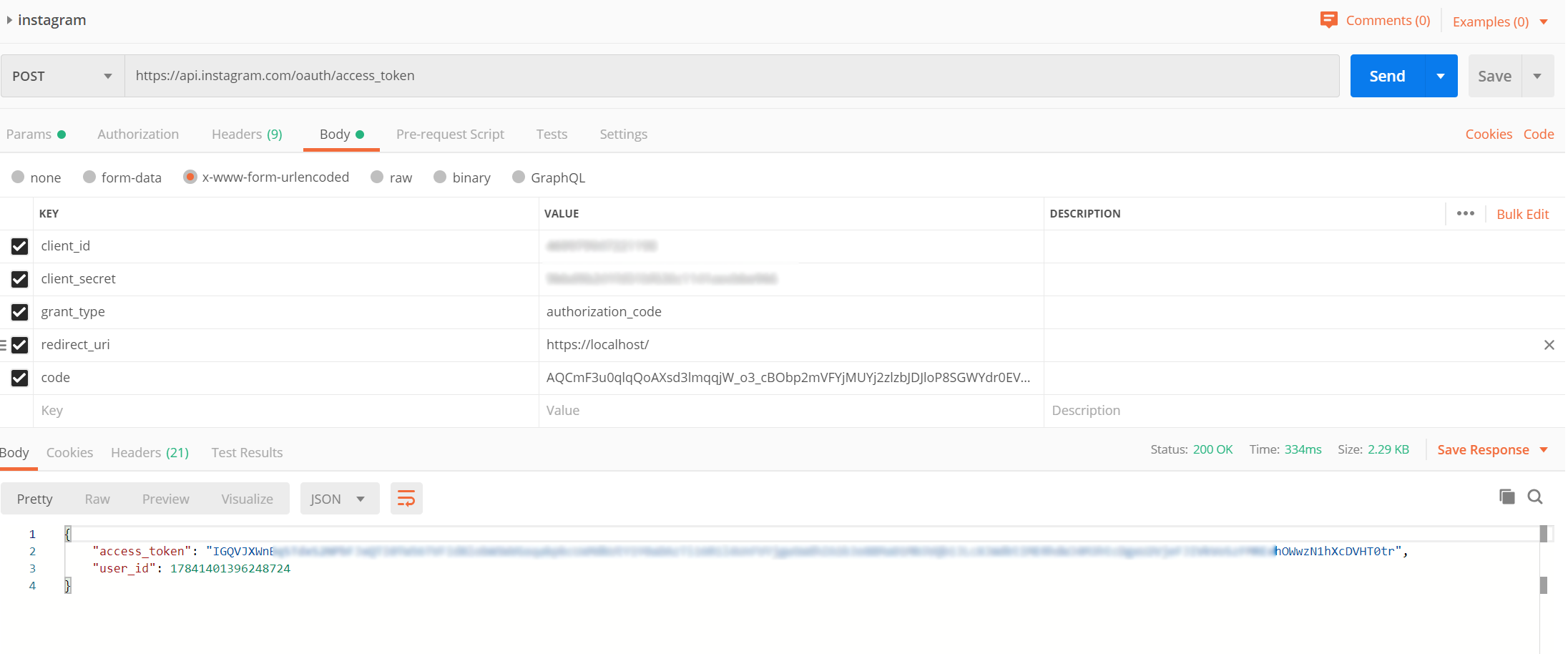This screenshot has width=1568, height=654.
Task: Open the request Settings tab
Action: pyautogui.click(x=623, y=135)
